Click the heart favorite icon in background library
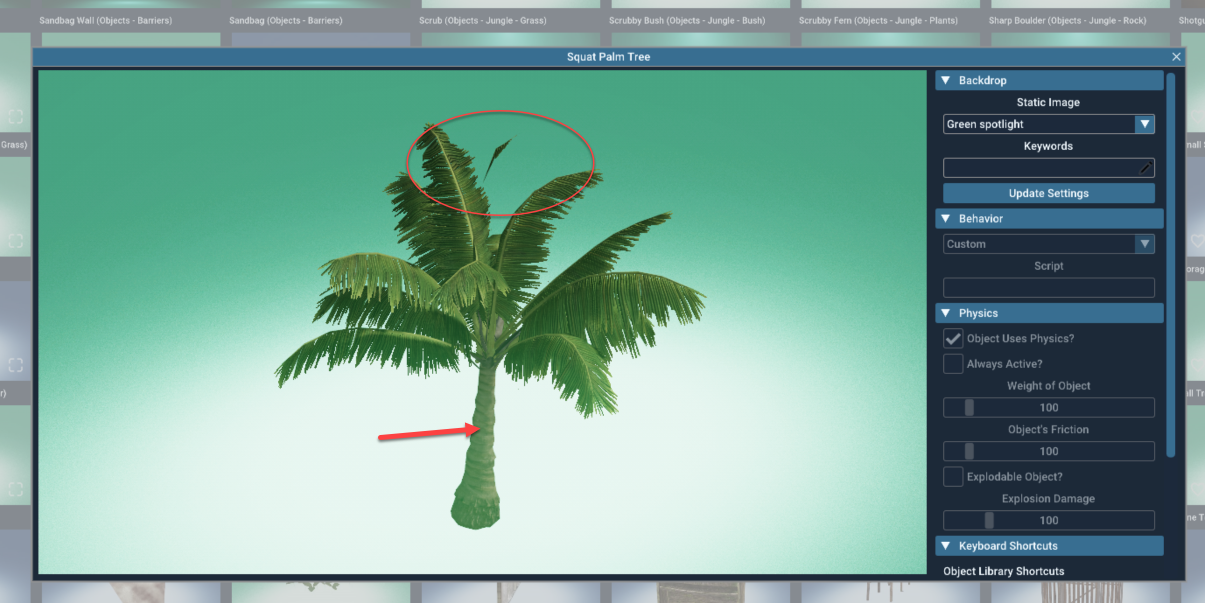 pos(1197,241)
